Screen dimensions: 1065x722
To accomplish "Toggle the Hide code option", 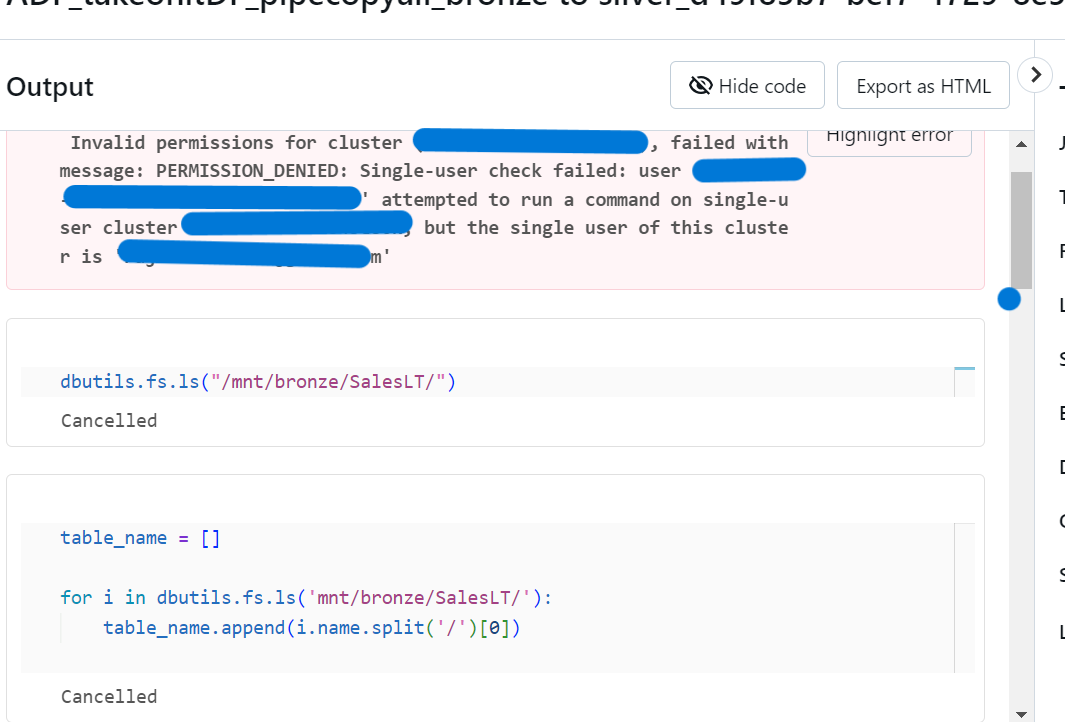I will click(747, 85).
